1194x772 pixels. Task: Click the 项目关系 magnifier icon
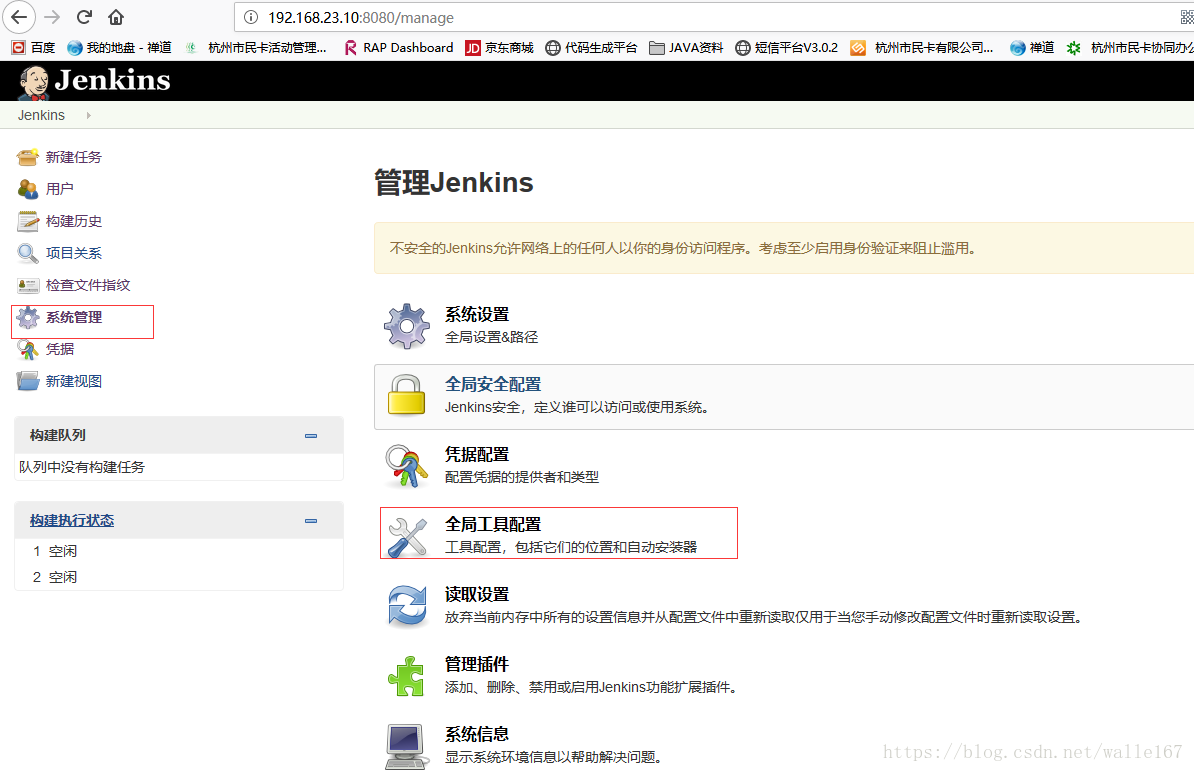27,253
